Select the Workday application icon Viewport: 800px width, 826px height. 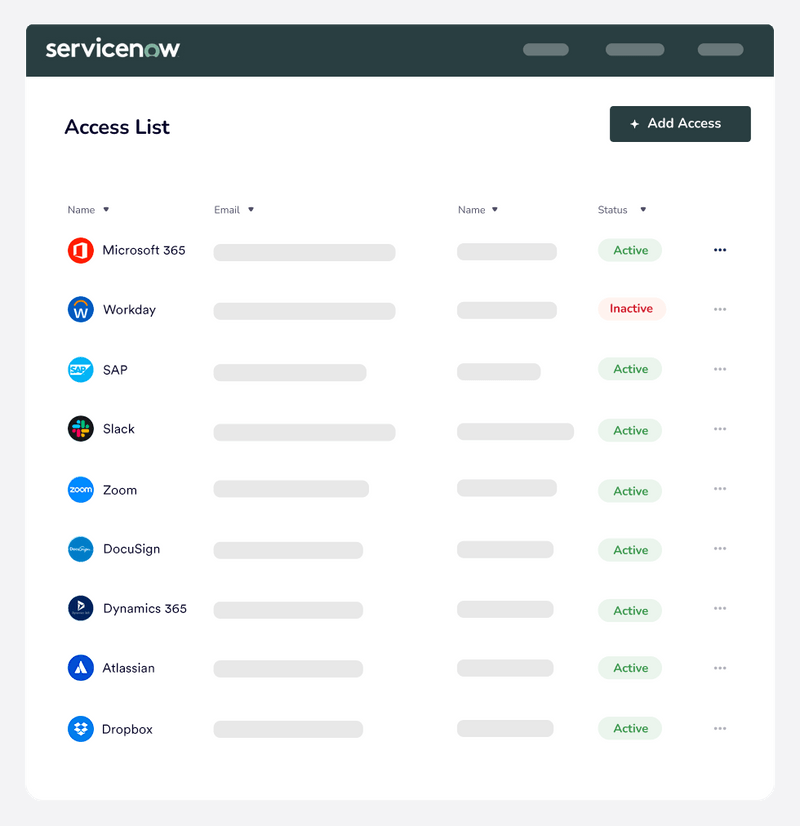point(80,309)
